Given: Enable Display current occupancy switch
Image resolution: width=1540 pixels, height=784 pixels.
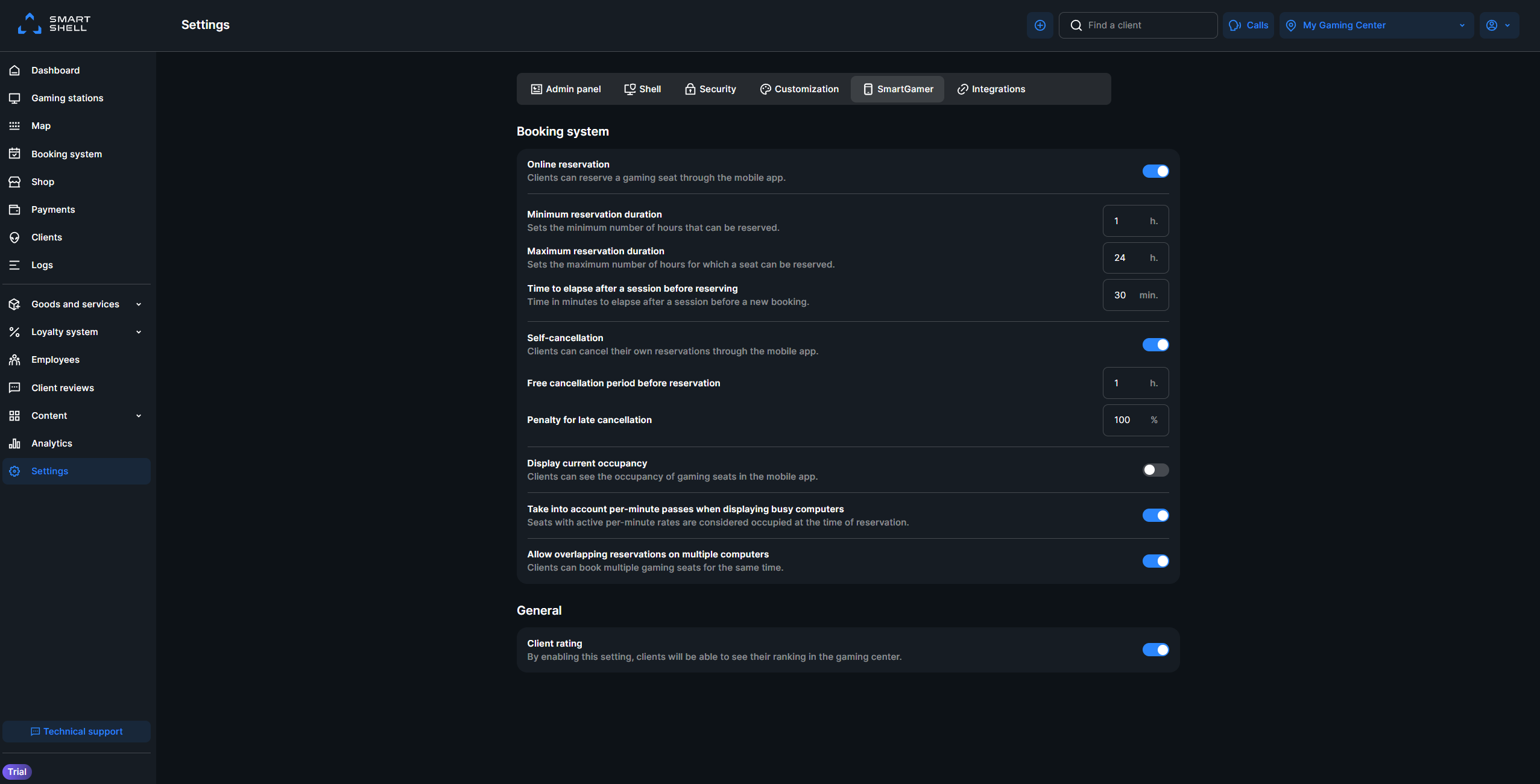Looking at the screenshot, I should pos(1155,470).
